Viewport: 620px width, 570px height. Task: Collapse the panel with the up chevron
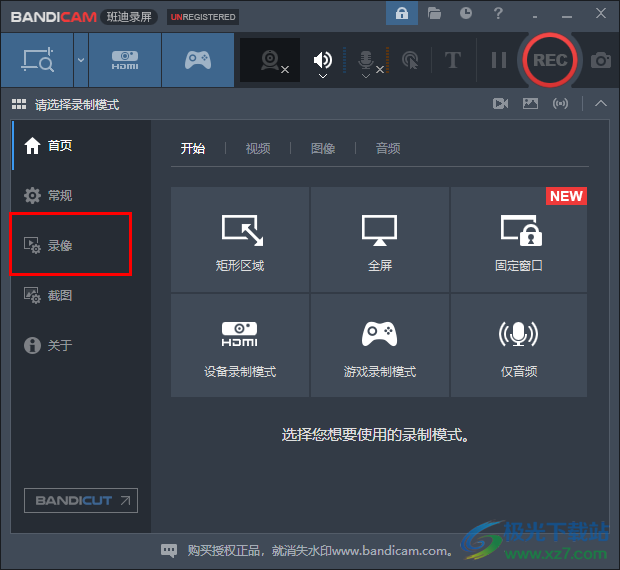[601, 104]
